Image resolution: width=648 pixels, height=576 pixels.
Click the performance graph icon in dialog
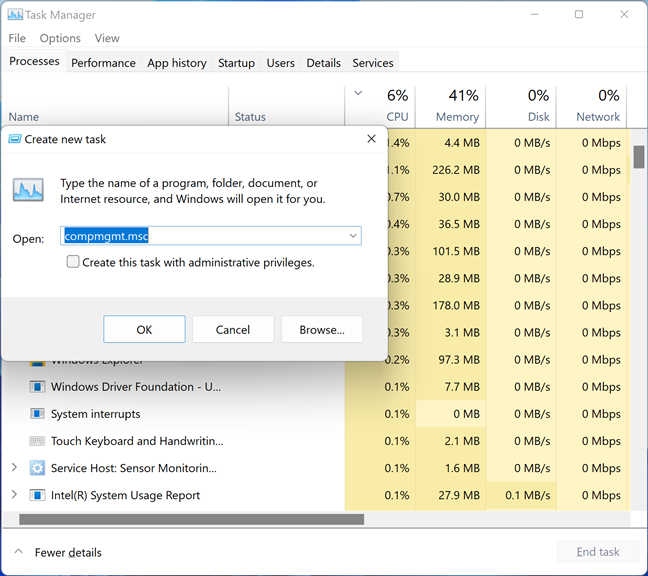[28, 190]
